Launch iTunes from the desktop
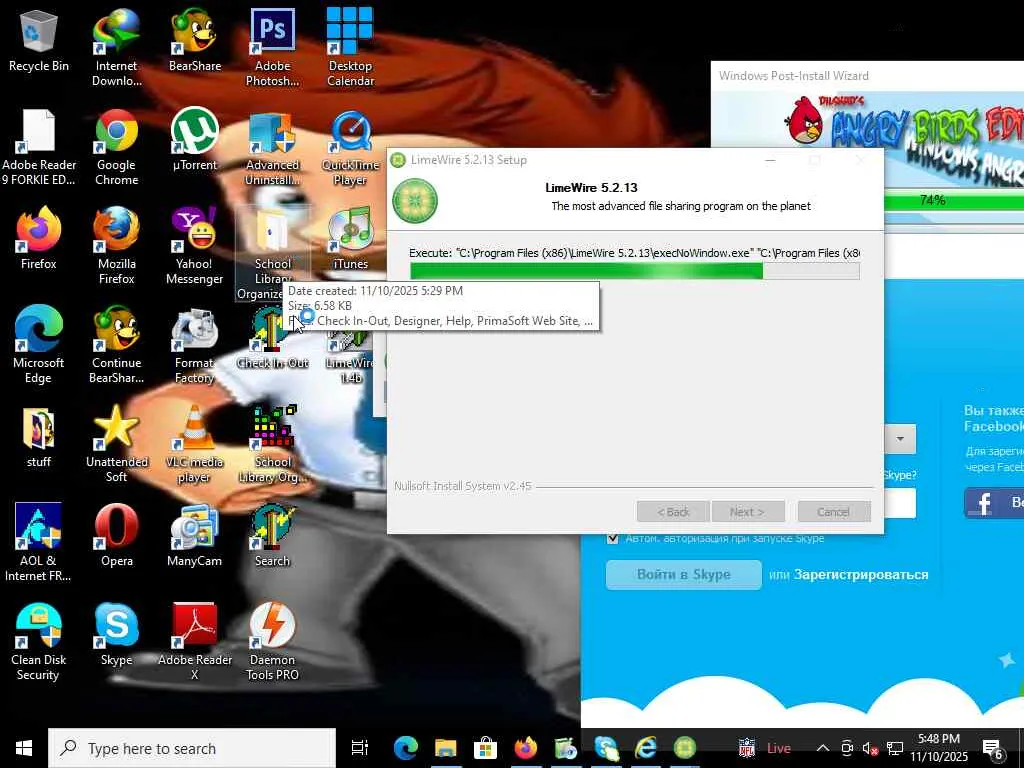This screenshot has width=1024, height=768. pyautogui.click(x=350, y=238)
